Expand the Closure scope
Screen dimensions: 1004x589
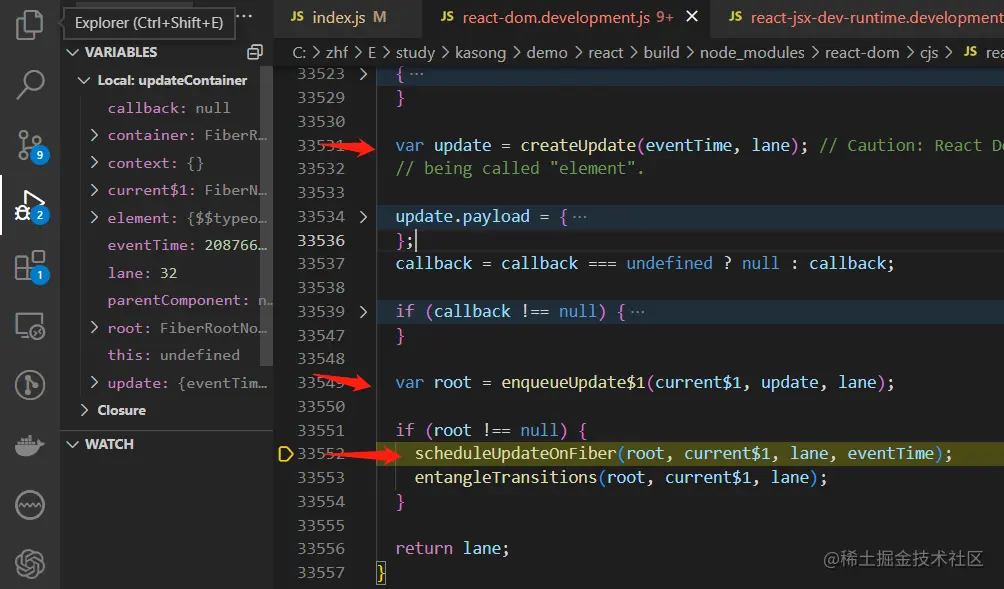pos(84,410)
